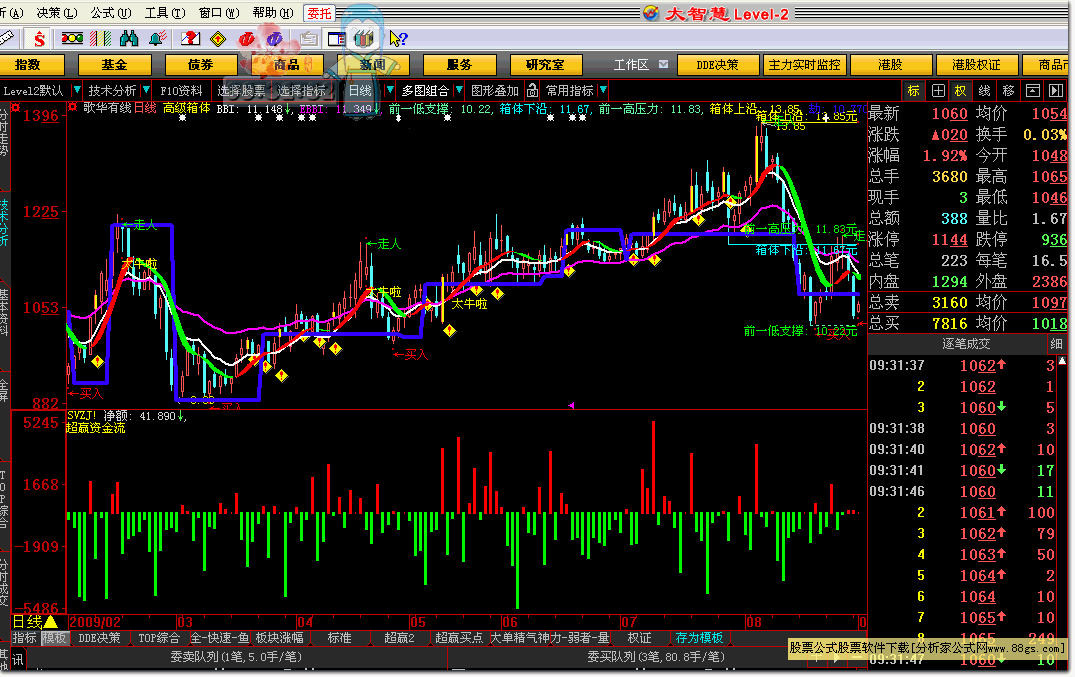Viewport: 1075px width, 677px height.
Task: Select the 标准 template tab
Action: coord(339,638)
